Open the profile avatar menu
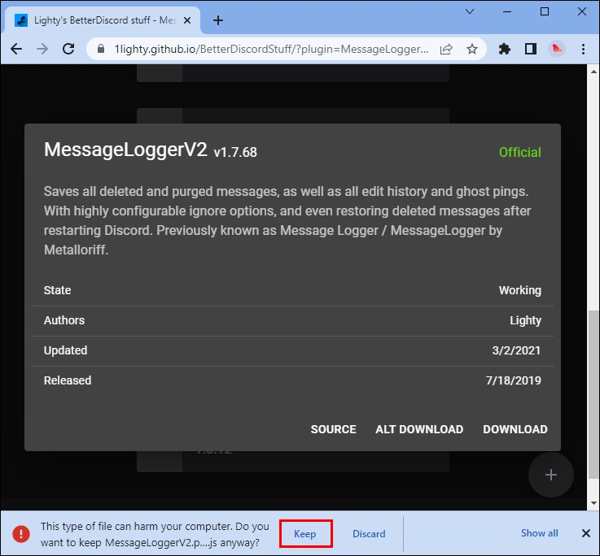This screenshot has width=600, height=556. coord(556,49)
